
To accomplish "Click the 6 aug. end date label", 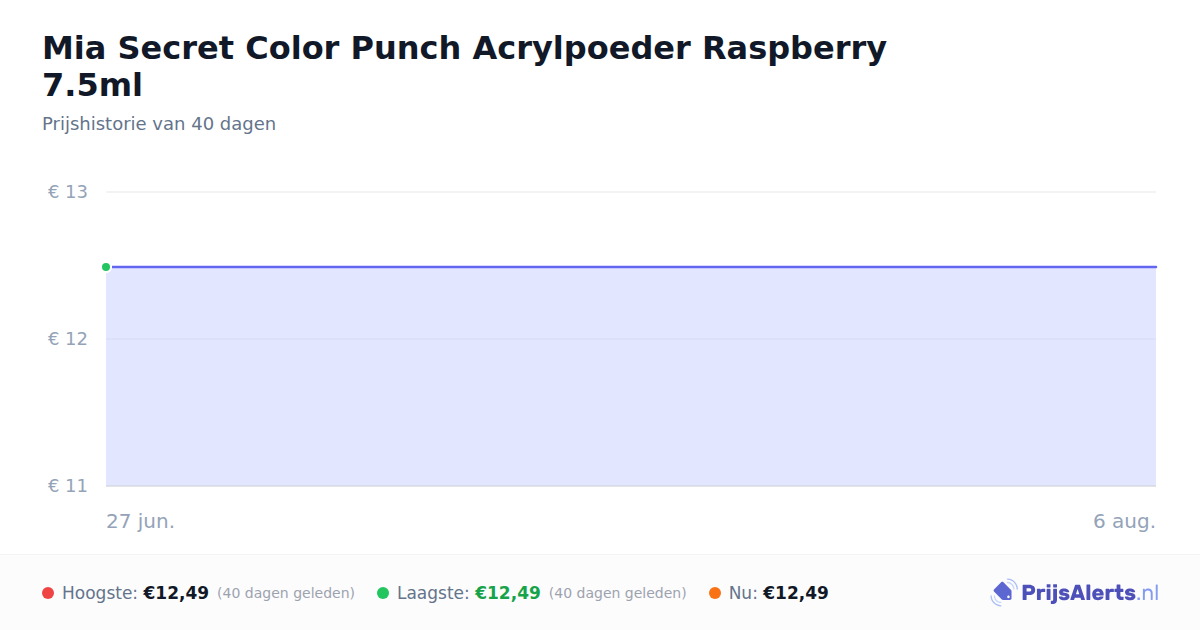I will (1124, 521).
